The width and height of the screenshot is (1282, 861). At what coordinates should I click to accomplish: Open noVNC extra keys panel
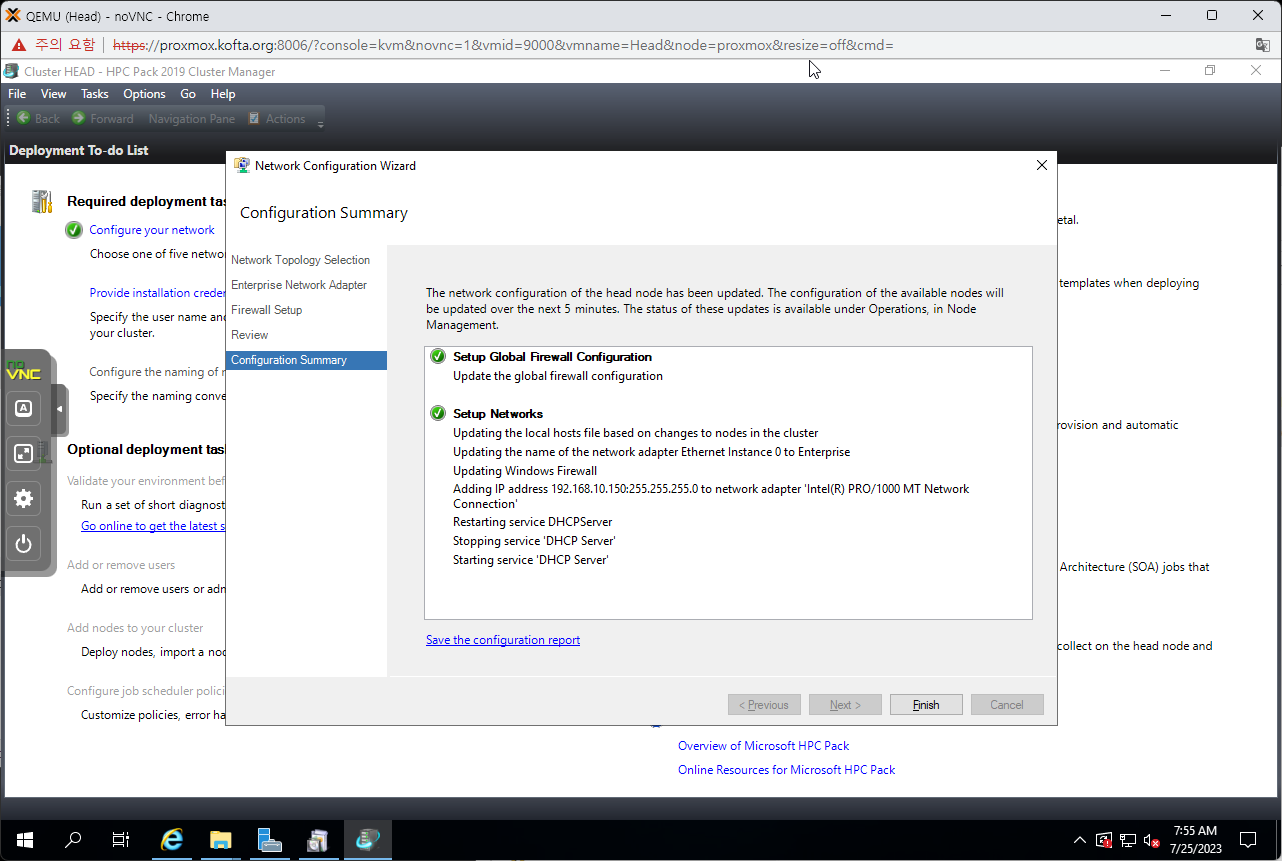click(24, 408)
